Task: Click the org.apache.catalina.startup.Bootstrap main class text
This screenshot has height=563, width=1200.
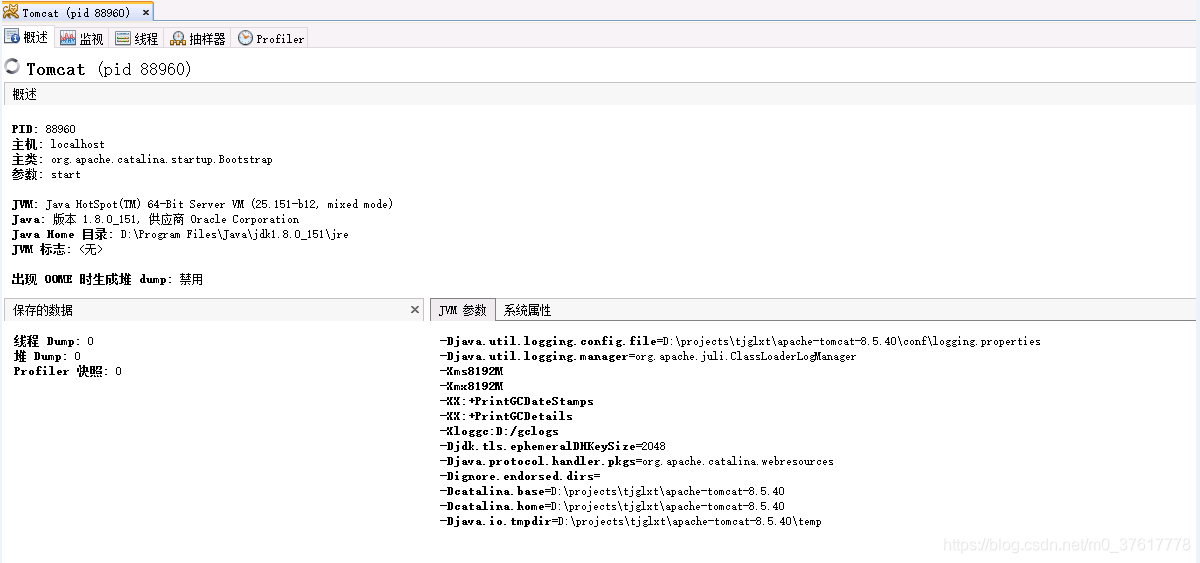Action: 162,159
